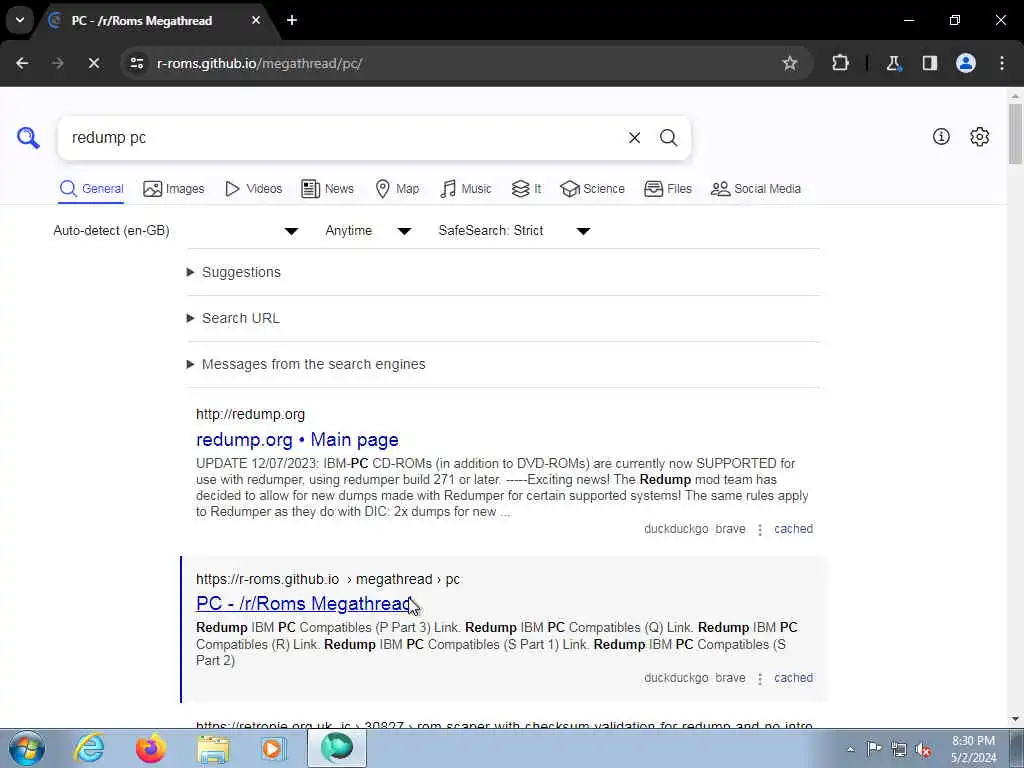The height and width of the screenshot is (768, 1024).
Task: Open Windows Start menu
Action: pyautogui.click(x=26, y=748)
